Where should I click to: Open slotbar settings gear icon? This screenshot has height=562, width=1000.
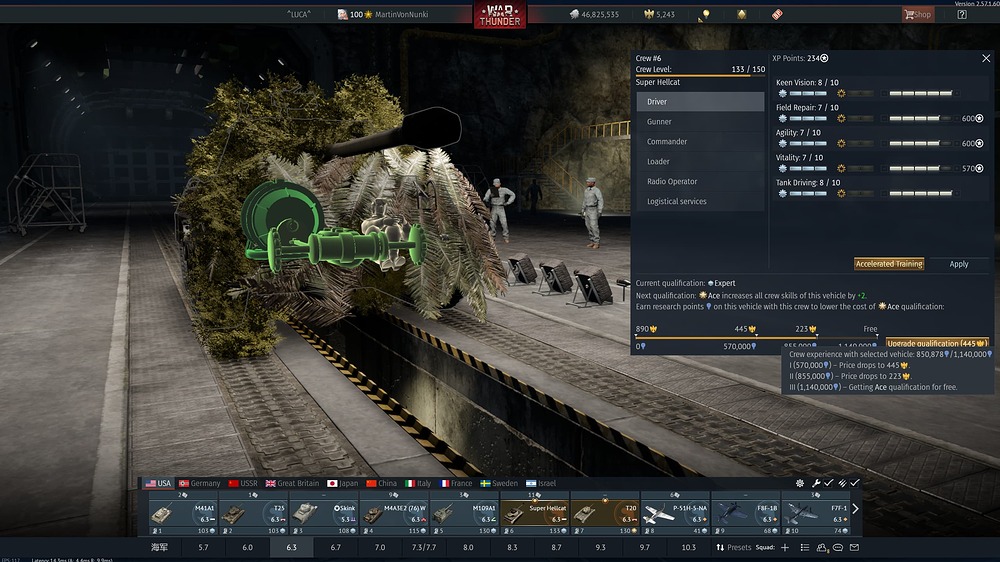pyautogui.click(x=800, y=483)
